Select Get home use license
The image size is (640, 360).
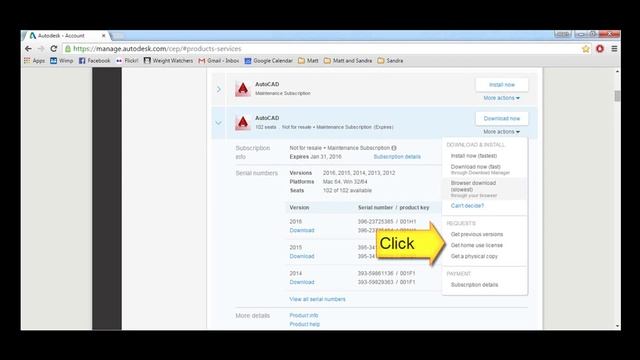[477, 245]
